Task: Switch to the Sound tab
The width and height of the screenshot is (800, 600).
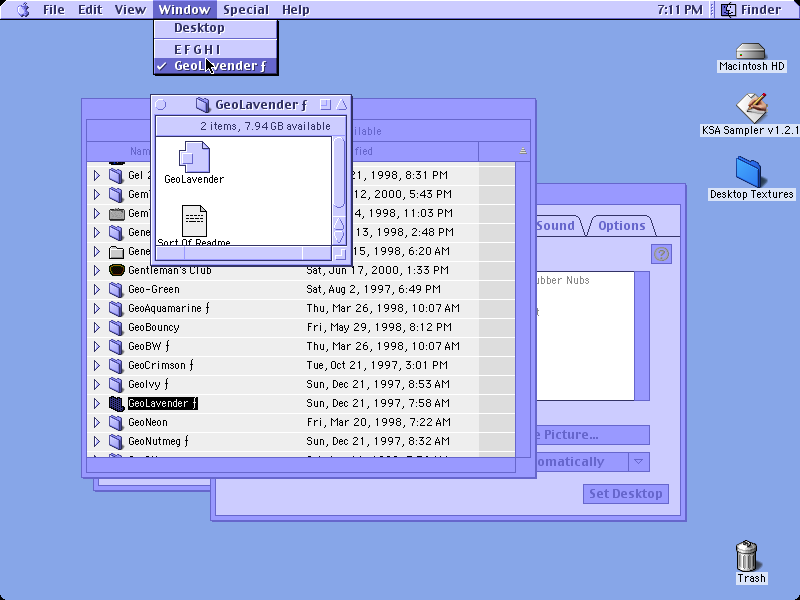Action: coord(559,226)
